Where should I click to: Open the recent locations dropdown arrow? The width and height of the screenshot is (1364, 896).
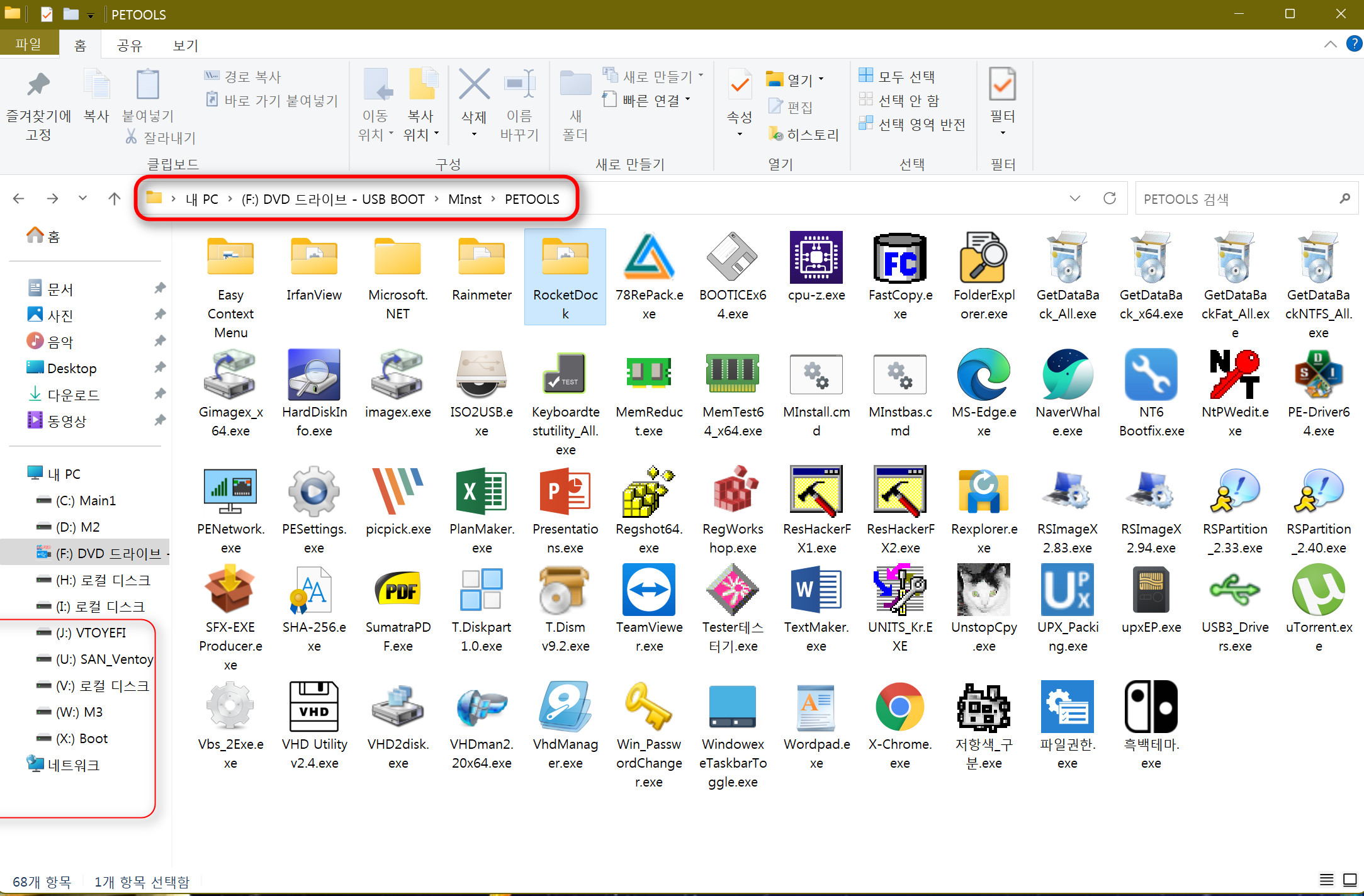point(82,199)
